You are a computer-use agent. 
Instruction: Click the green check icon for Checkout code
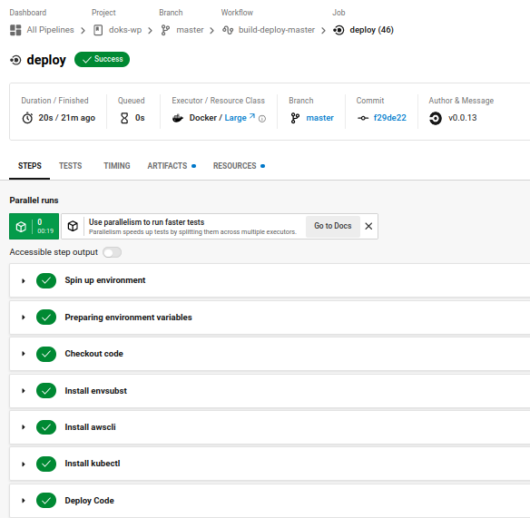point(46,354)
